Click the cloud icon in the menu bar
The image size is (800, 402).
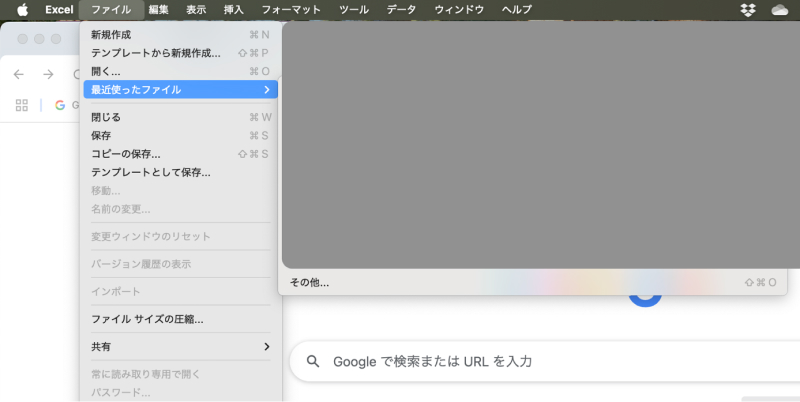pos(779,10)
